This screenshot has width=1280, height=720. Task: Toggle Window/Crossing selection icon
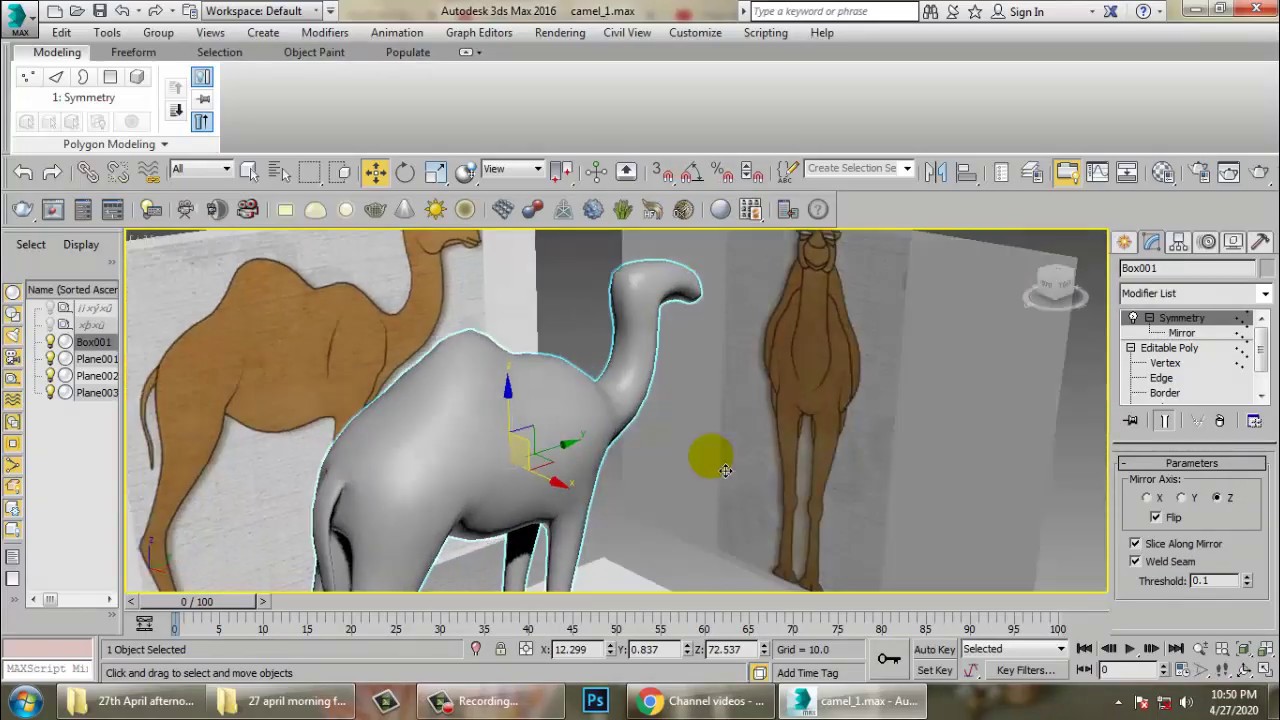(339, 172)
